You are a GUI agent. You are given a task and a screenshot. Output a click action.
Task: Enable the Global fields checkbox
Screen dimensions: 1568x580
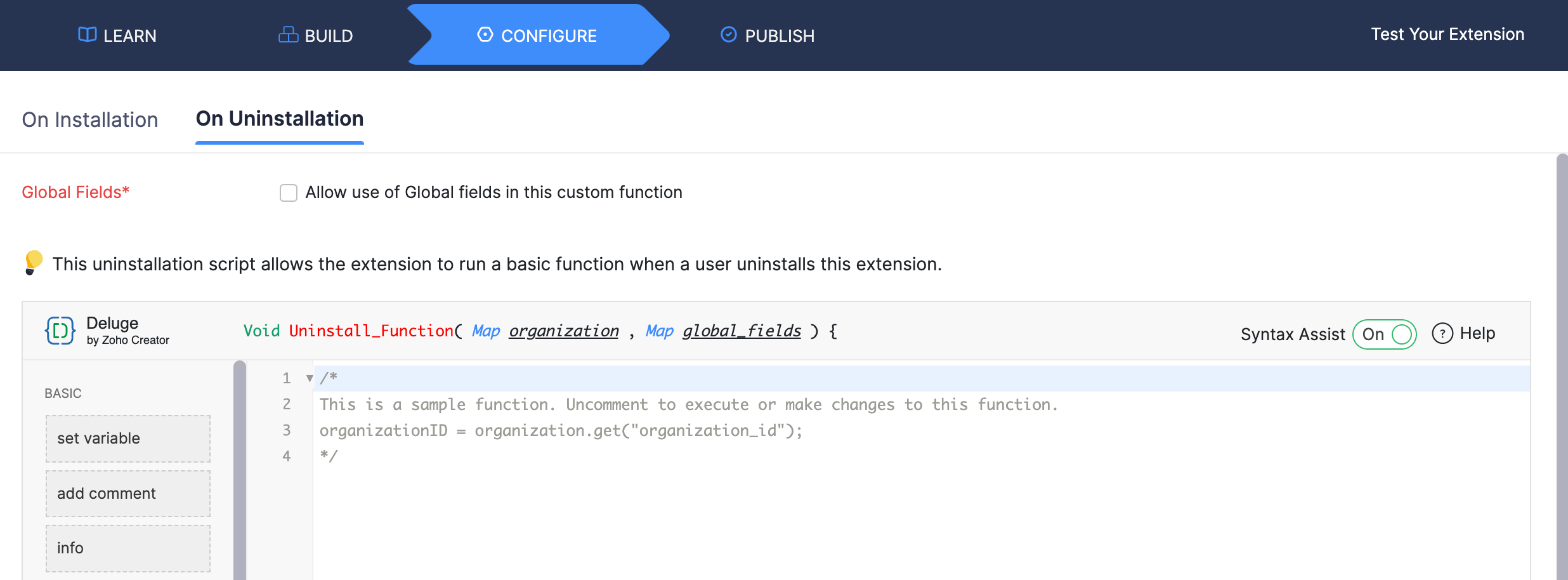[x=289, y=193]
